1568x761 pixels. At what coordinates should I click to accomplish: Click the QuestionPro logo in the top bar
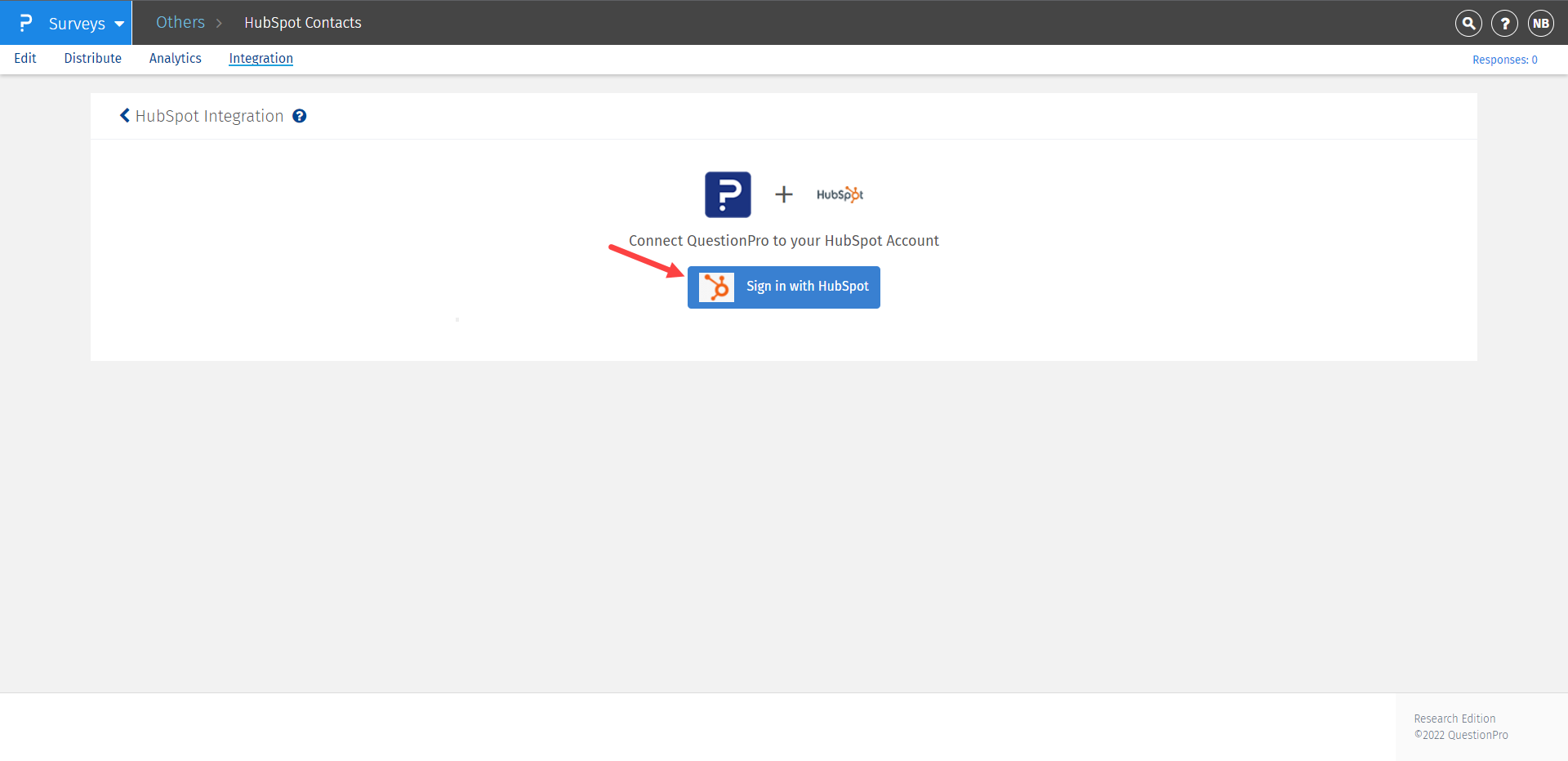tap(25, 23)
